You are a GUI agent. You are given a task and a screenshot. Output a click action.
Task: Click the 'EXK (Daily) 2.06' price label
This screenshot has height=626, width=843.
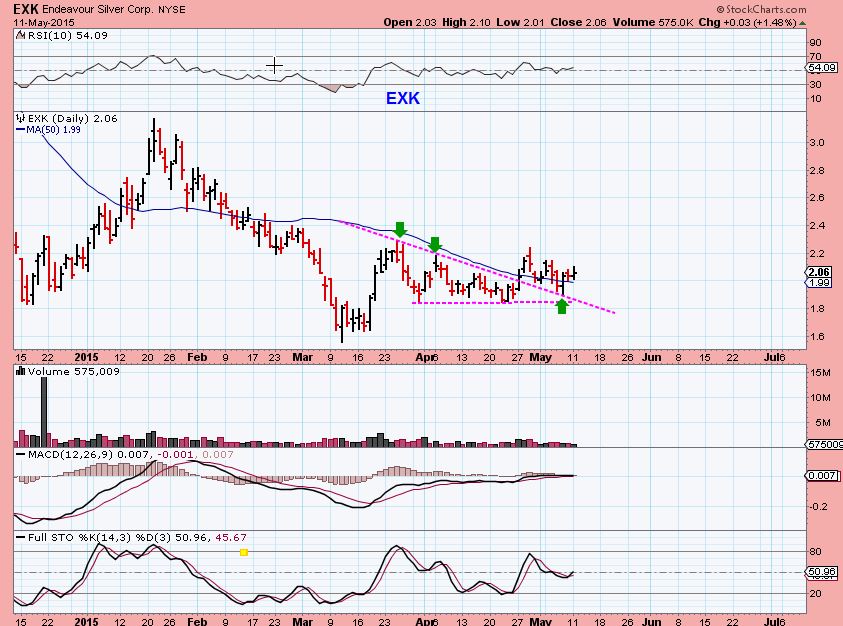click(72, 118)
